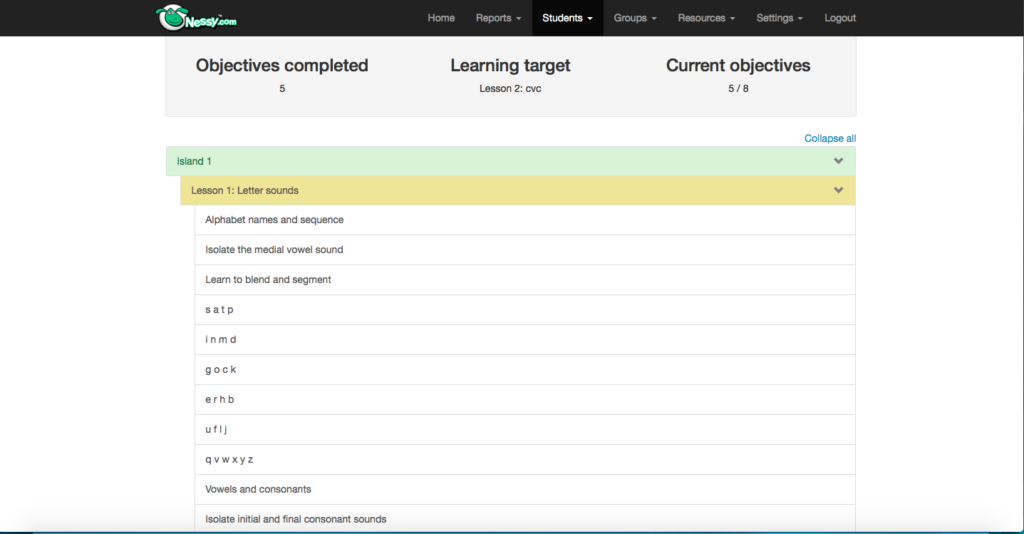Click the Collapse all link

(x=830, y=138)
